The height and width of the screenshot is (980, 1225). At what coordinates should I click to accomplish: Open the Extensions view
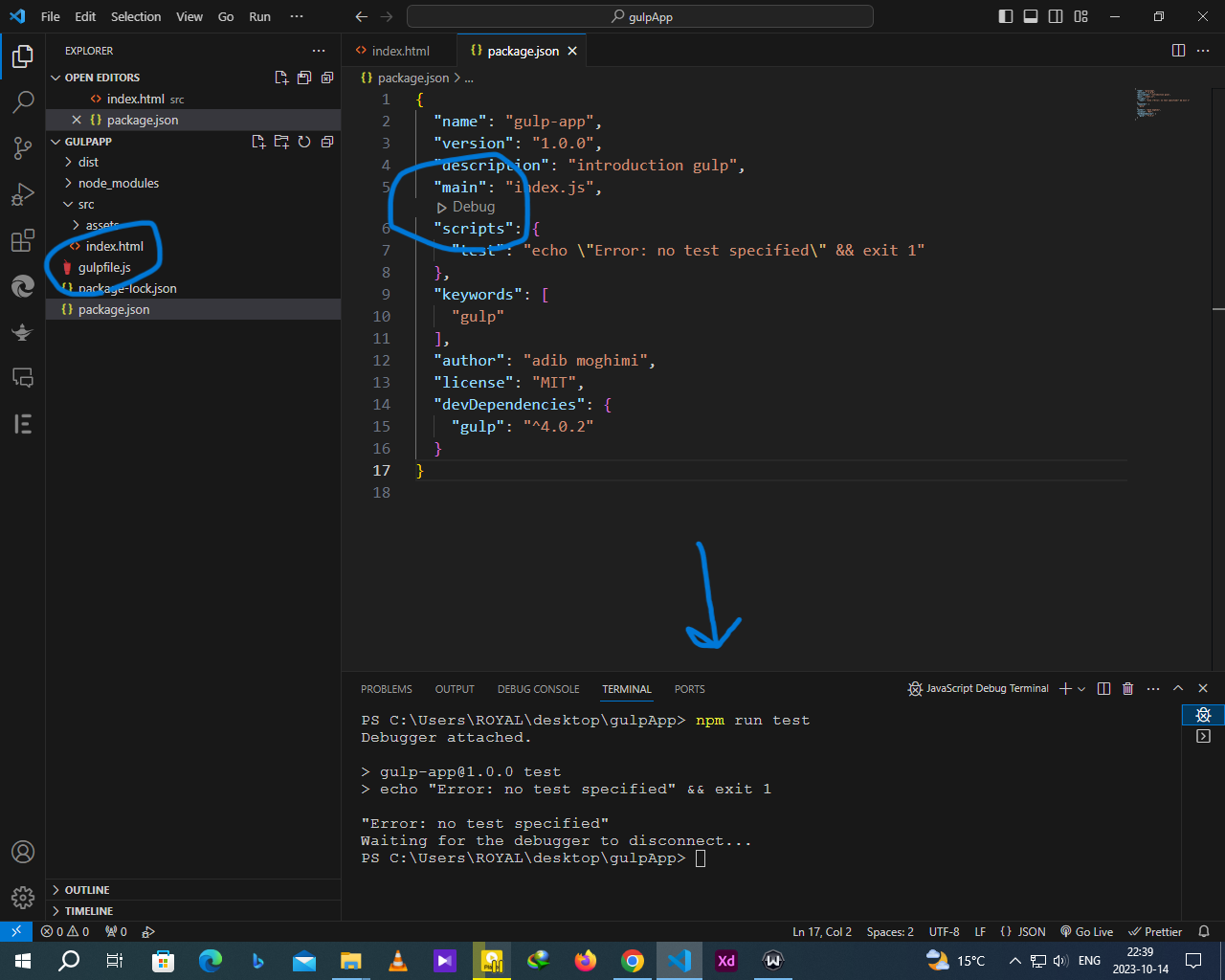[23, 240]
